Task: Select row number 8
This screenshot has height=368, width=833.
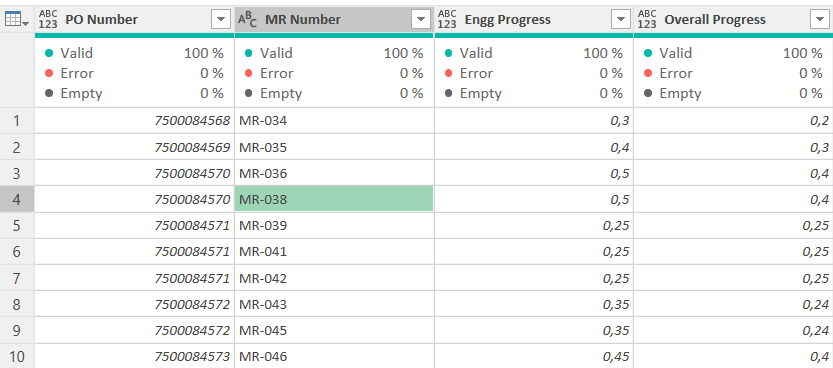Action: click(x=17, y=304)
